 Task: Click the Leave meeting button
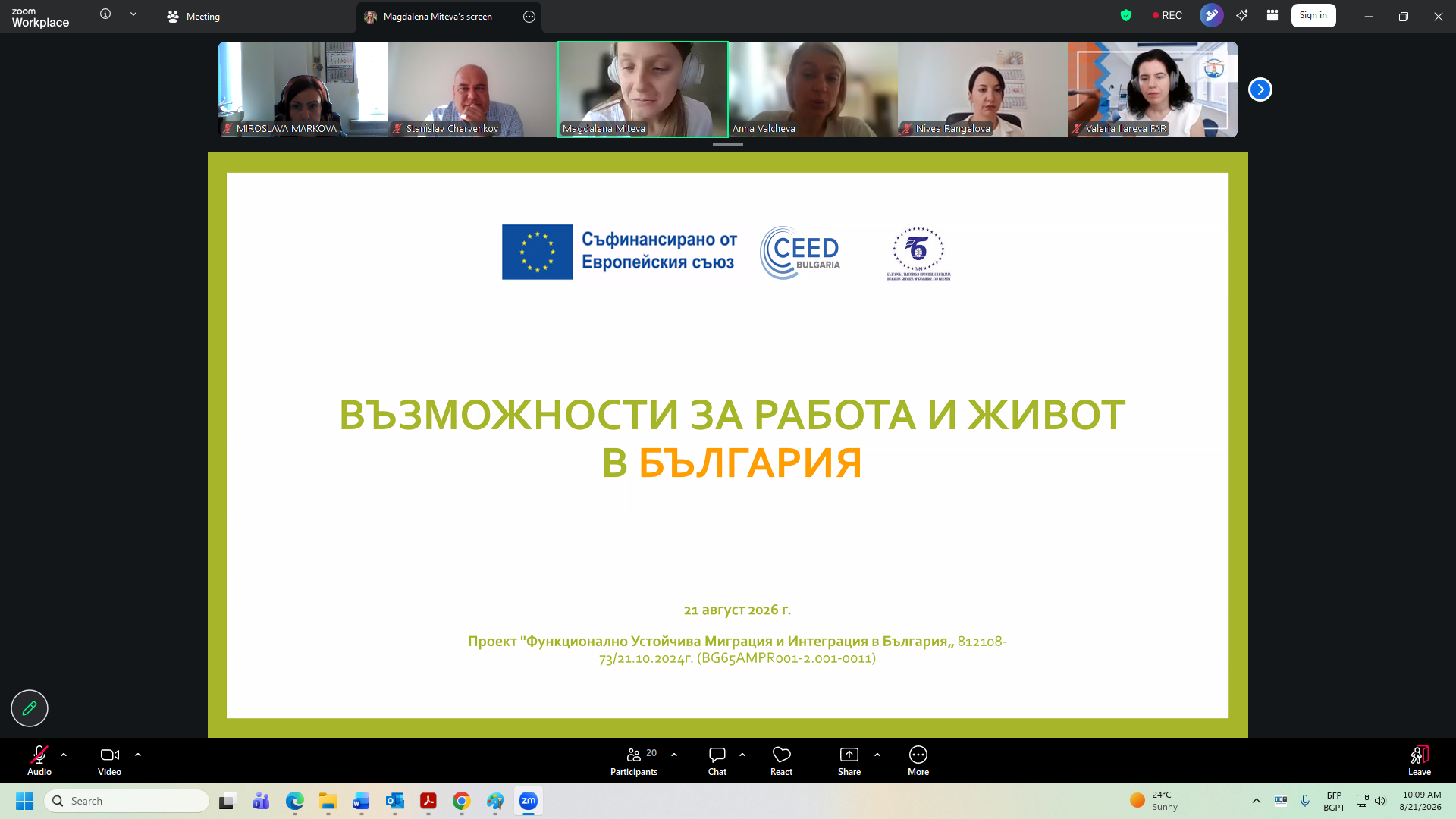1420,761
